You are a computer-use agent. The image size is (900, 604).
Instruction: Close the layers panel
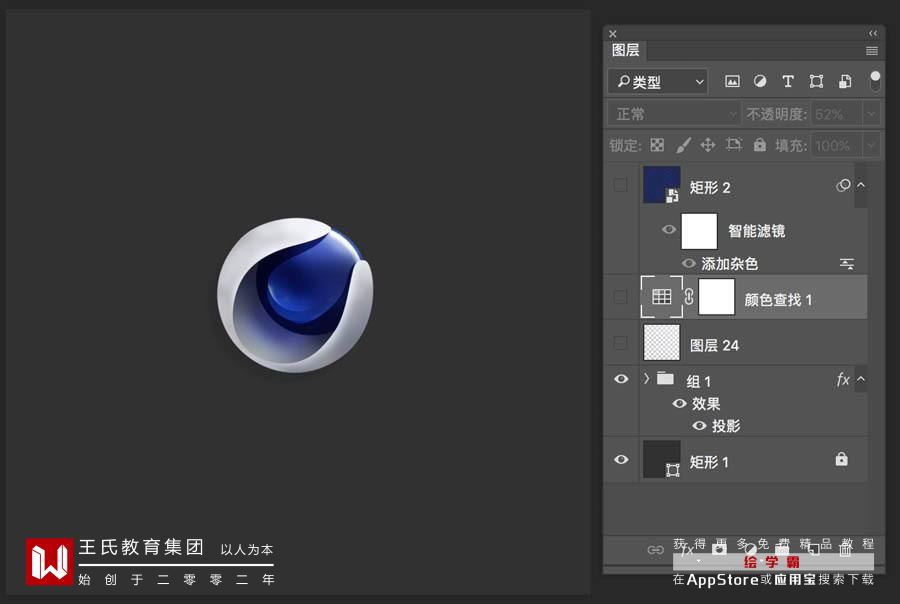[x=612, y=34]
